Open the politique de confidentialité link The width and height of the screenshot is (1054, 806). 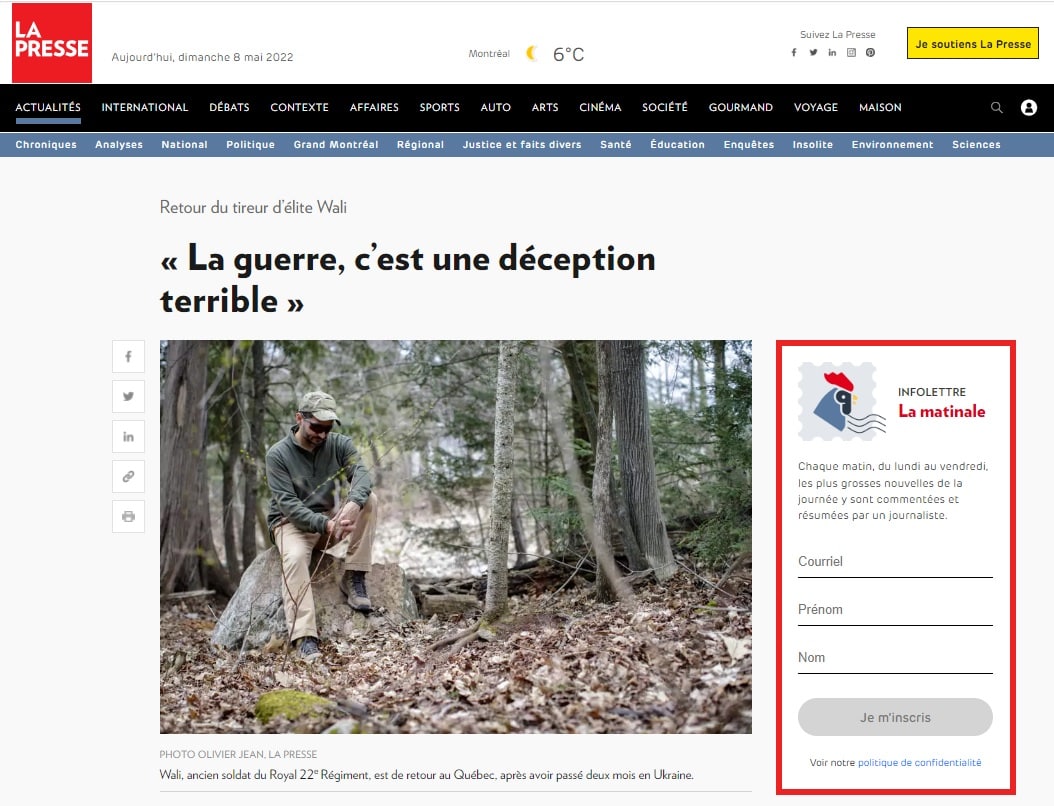(919, 762)
